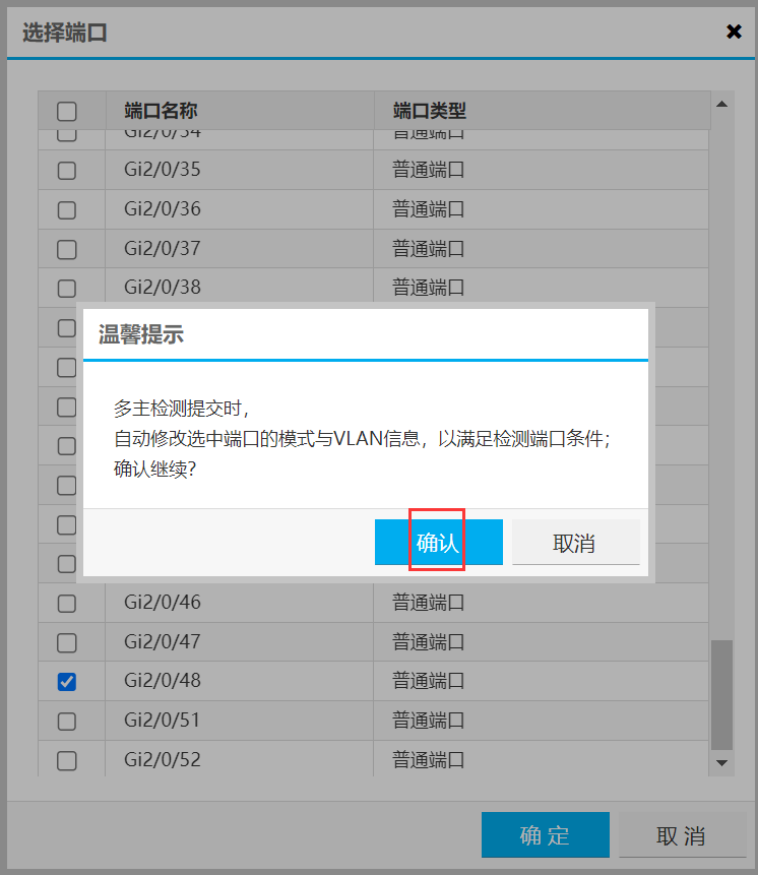This screenshot has width=758, height=875.
Task: Check the box for Gi2/0/35
Action: [66, 170]
